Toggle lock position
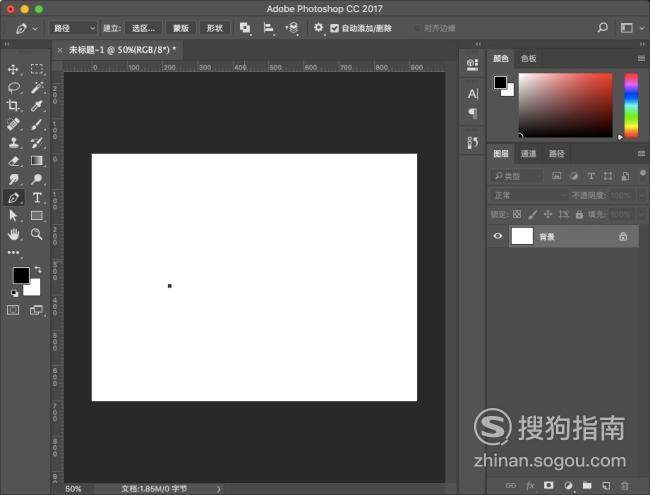This screenshot has width=650, height=495. click(x=548, y=214)
